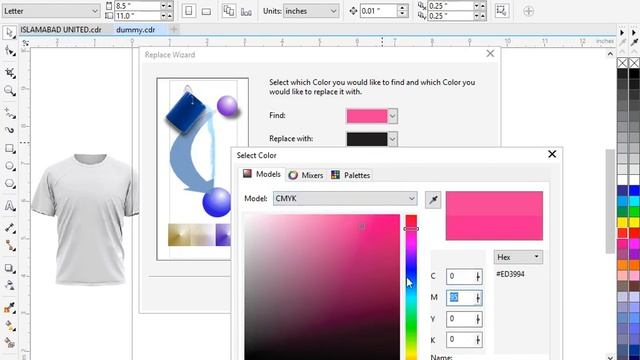The width and height of the screenshot is (640, 360).
Task: Expand first color palette flyout arrow
Action: click(622, 32)
